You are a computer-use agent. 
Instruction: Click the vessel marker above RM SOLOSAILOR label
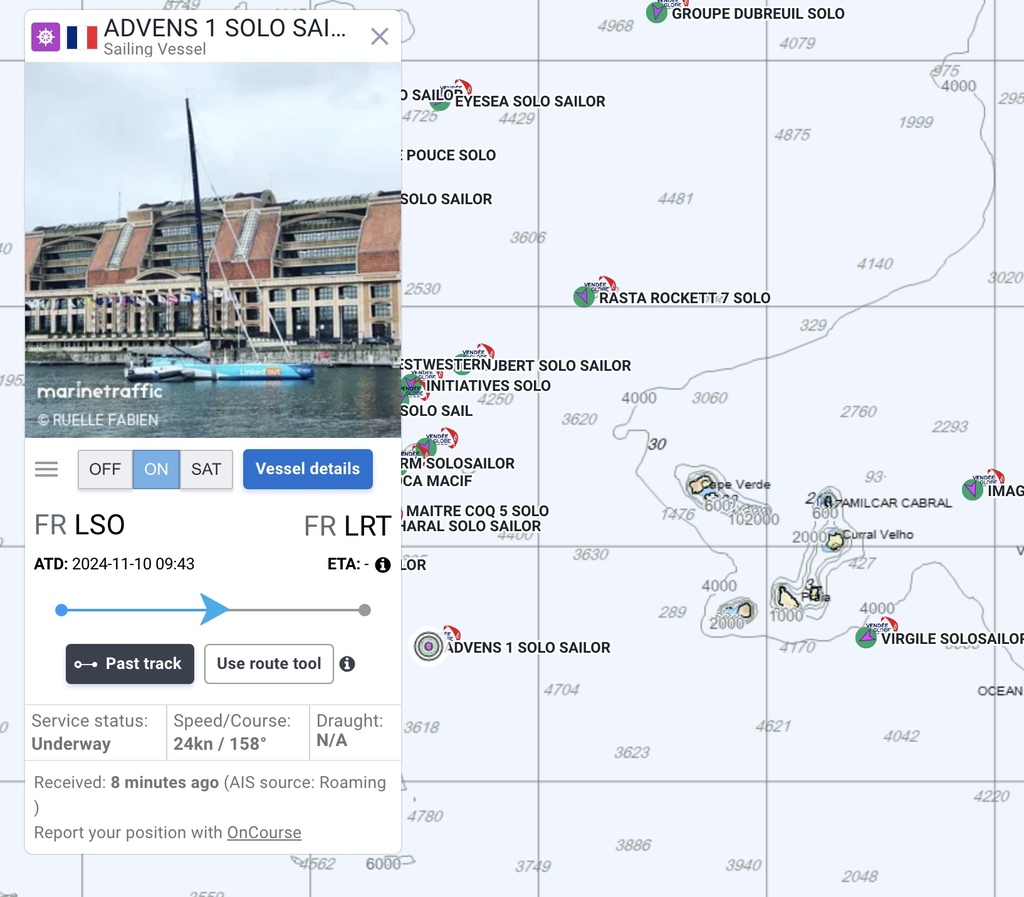pyautogui.click(x=426, y=447)
